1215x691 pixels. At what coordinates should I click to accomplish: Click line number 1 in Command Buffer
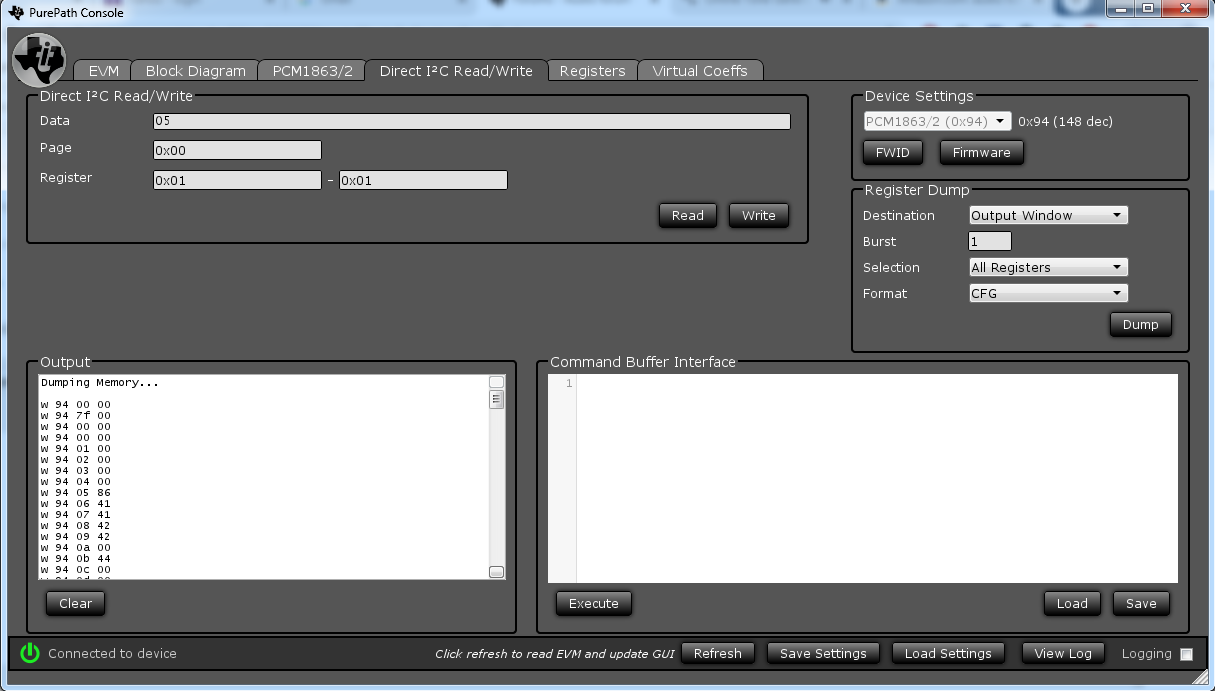[569, 384]
